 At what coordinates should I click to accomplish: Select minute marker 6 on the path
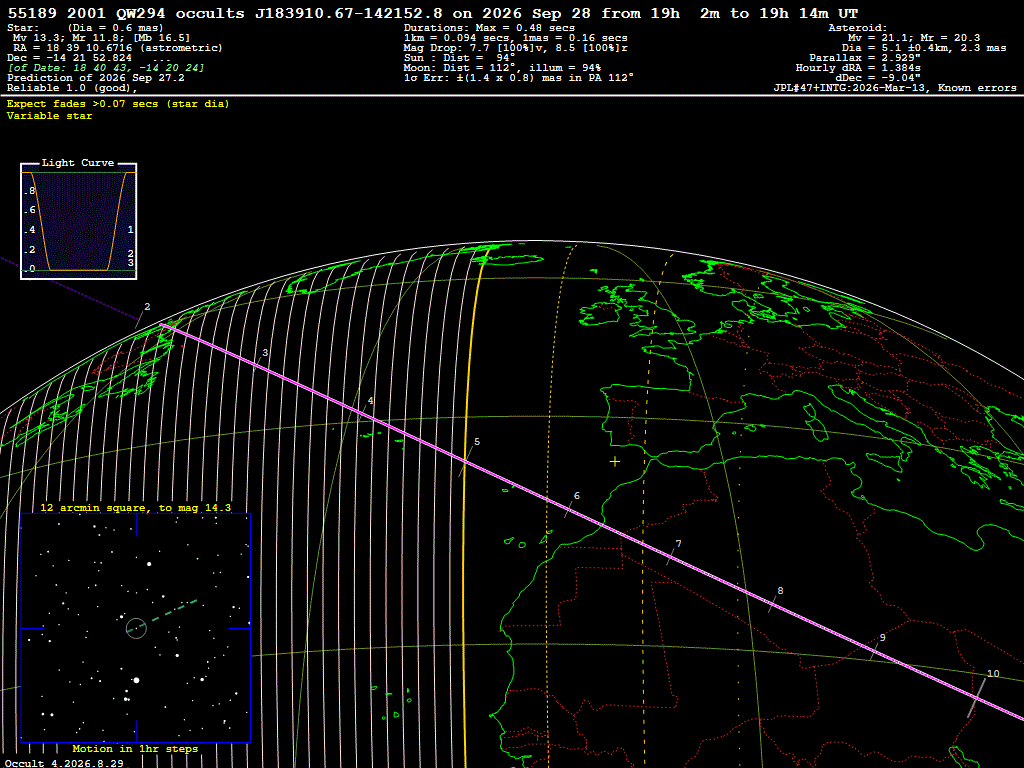[577, 496]
